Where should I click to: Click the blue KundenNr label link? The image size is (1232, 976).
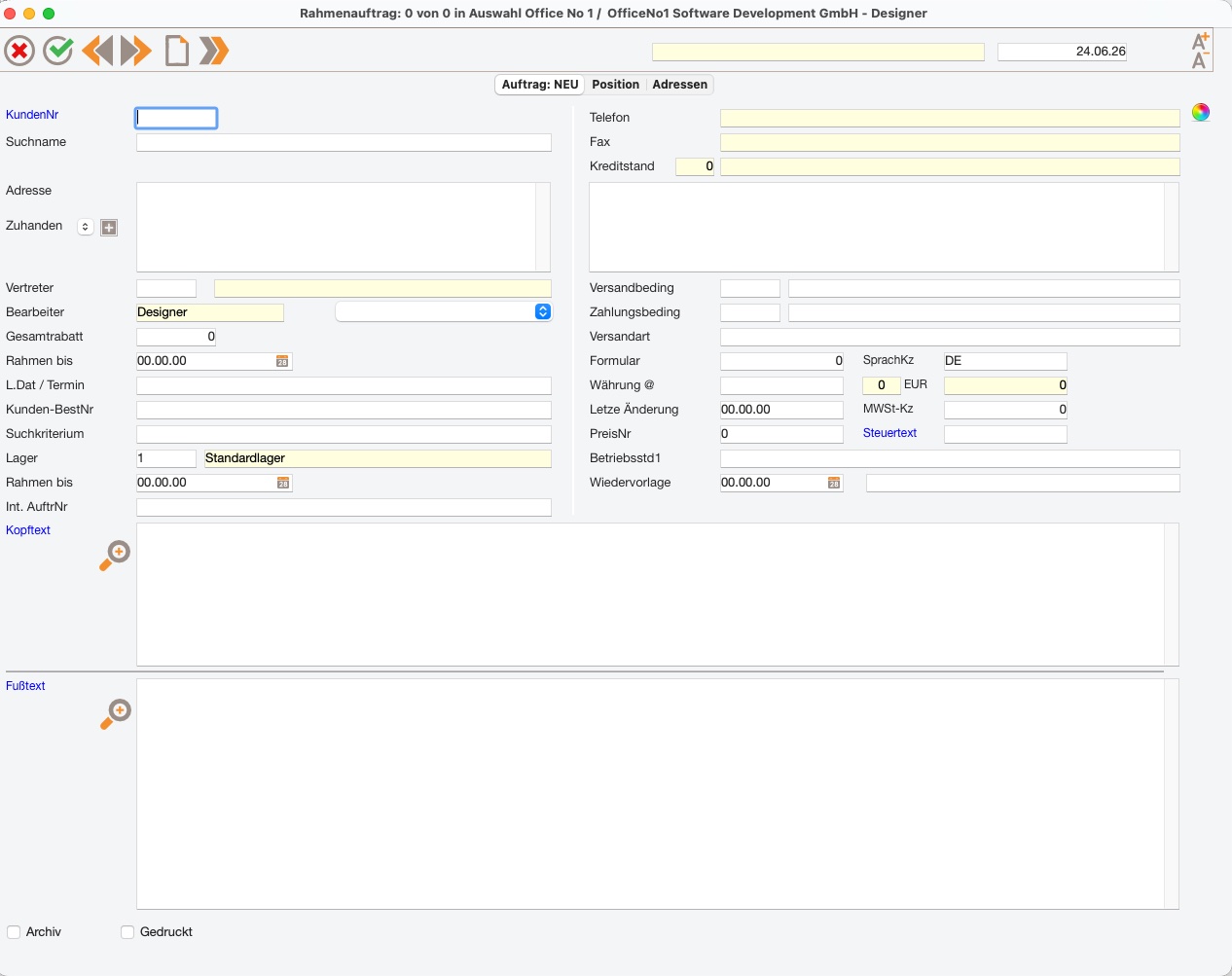(32, 115)
